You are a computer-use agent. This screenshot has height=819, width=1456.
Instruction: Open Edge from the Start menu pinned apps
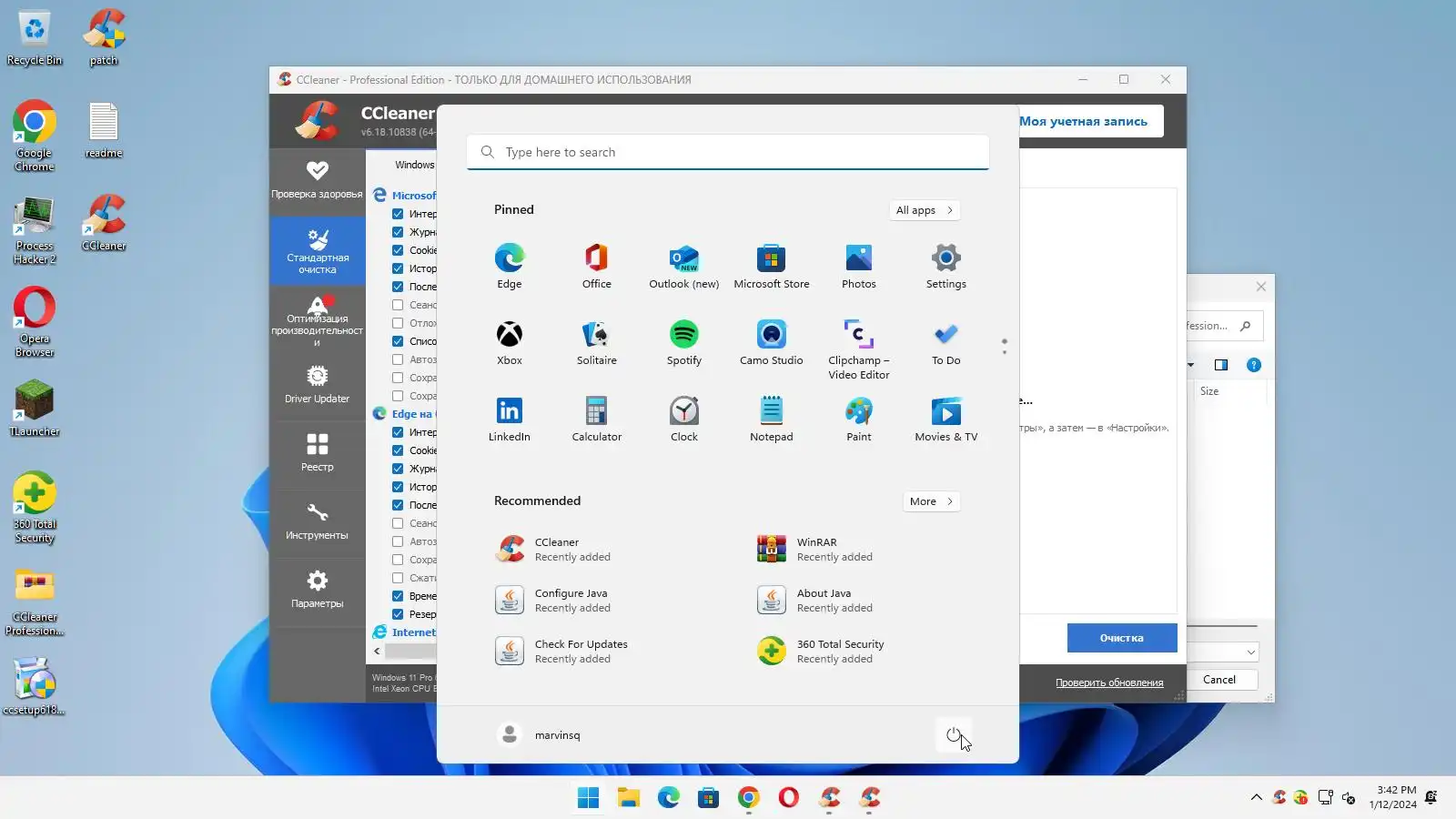point(510,267)
